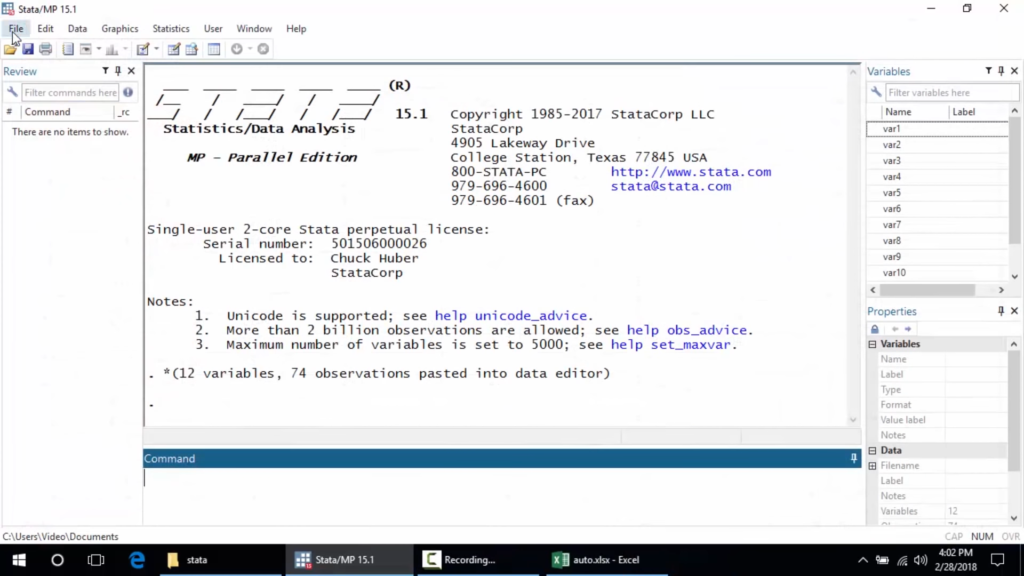
Task: Open the Log toolbar button
Action: pyautogui.click(x=68, y=49)
